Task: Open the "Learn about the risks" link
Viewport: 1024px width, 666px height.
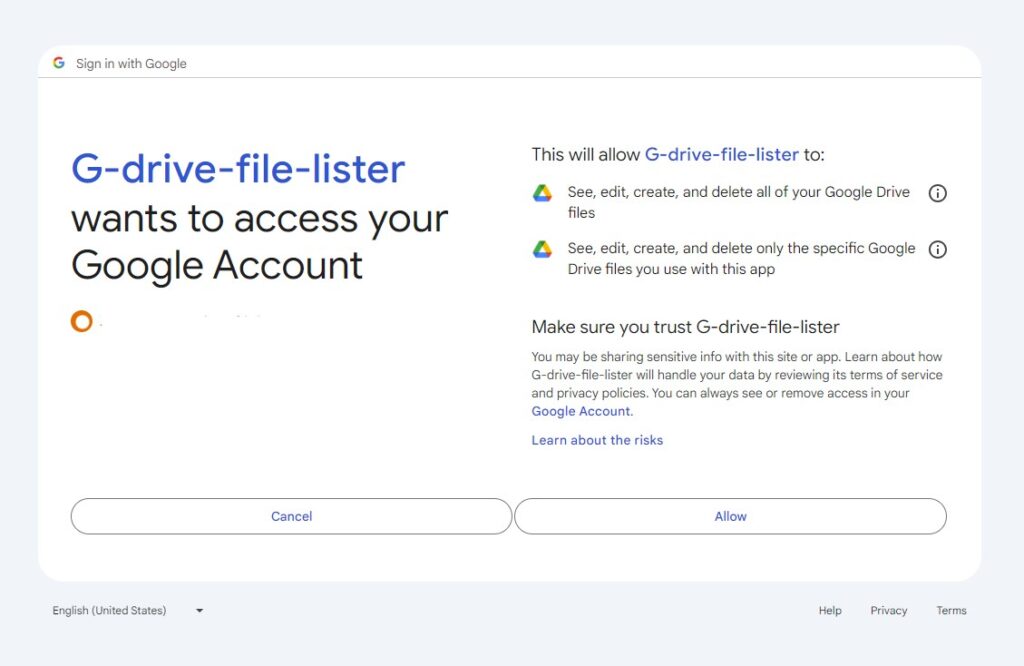Action: point(597,440)
